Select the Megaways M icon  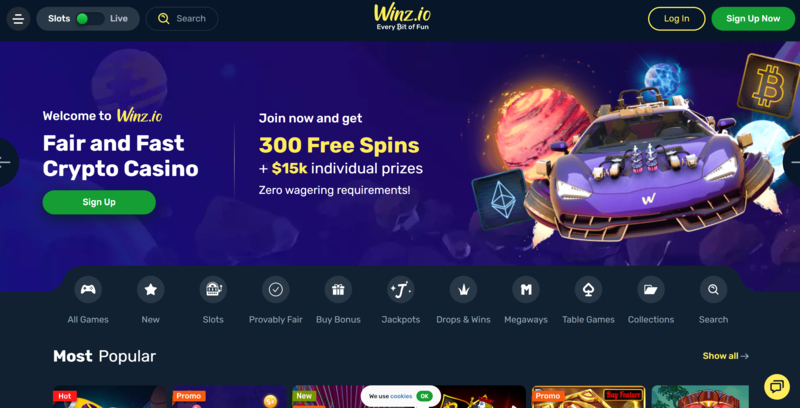[x=526, y=290]
